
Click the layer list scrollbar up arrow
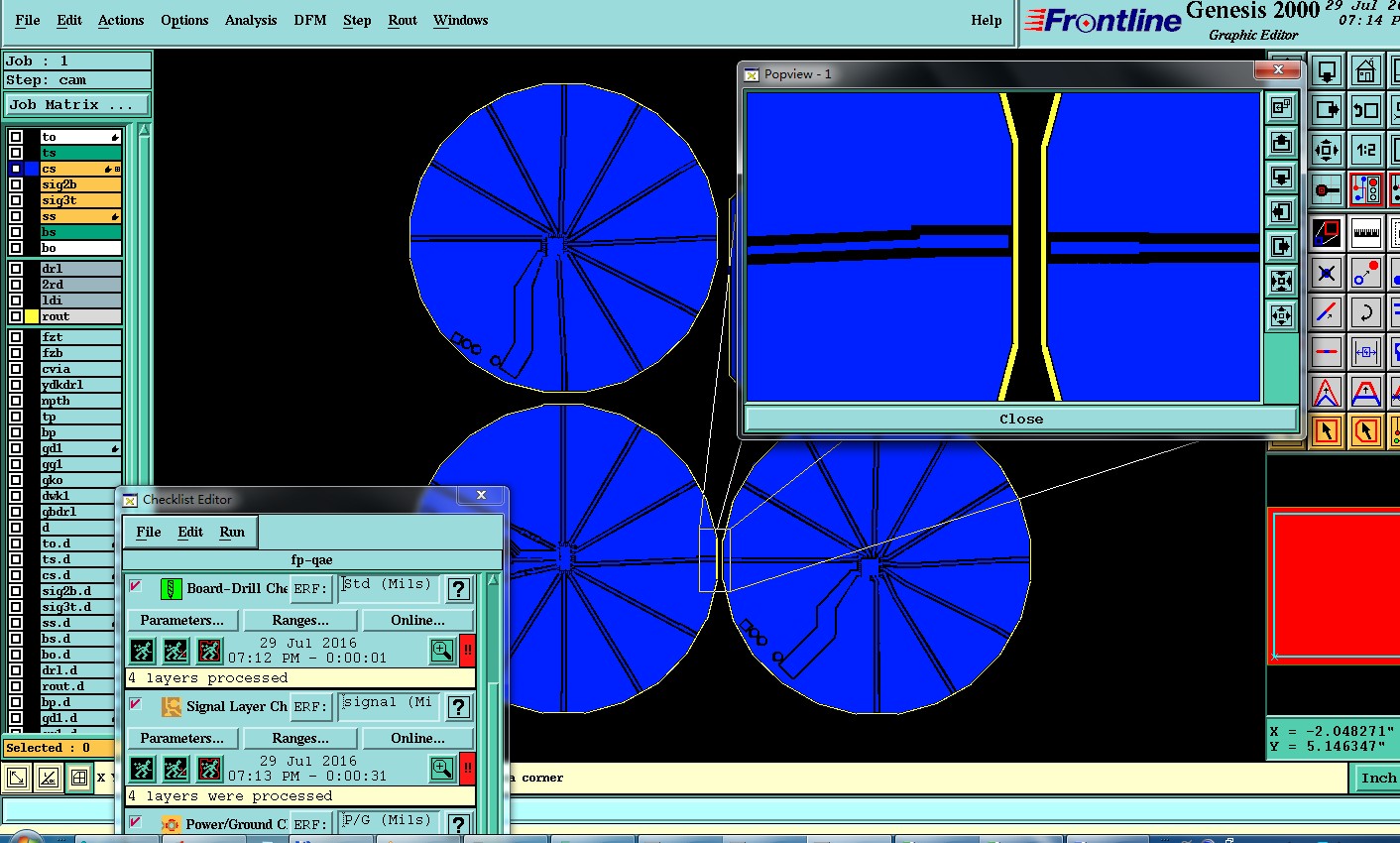(x=144, y=131)
